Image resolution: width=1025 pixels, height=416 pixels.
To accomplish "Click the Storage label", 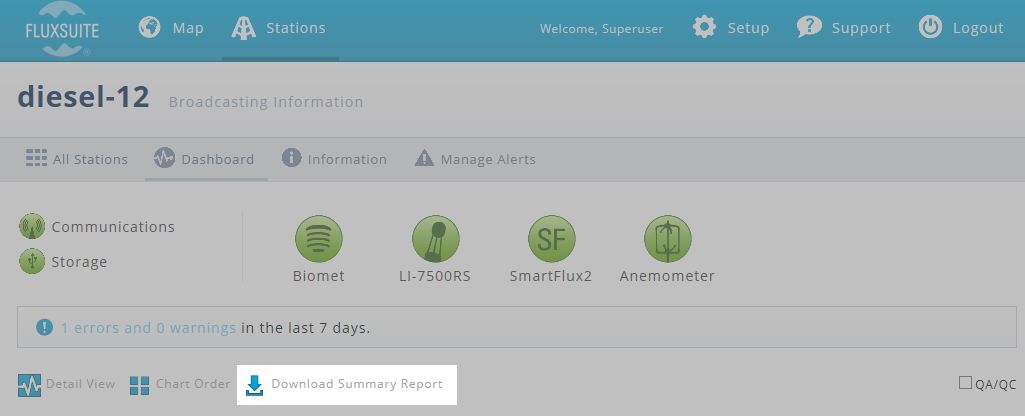I will coord(79,262).
